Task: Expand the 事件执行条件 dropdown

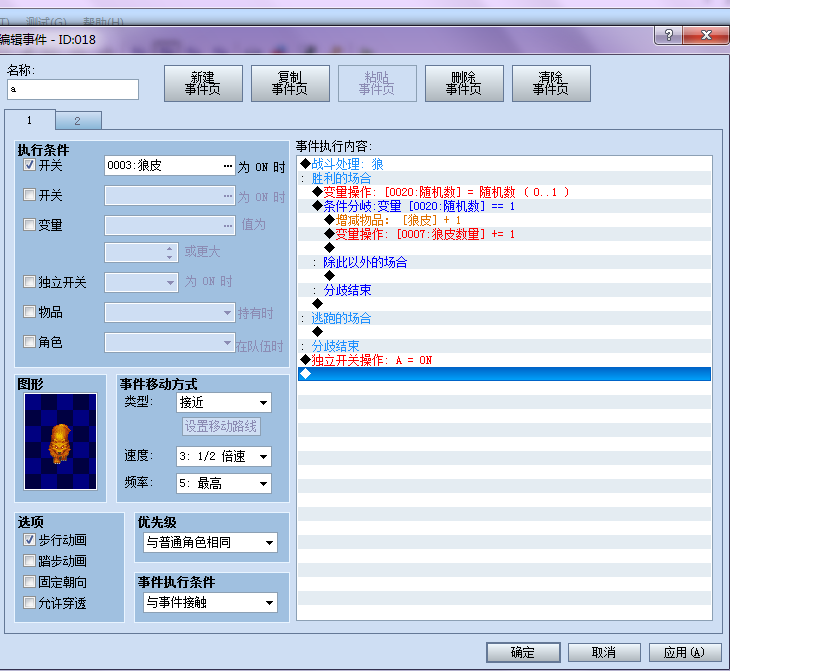Action: 210,603
